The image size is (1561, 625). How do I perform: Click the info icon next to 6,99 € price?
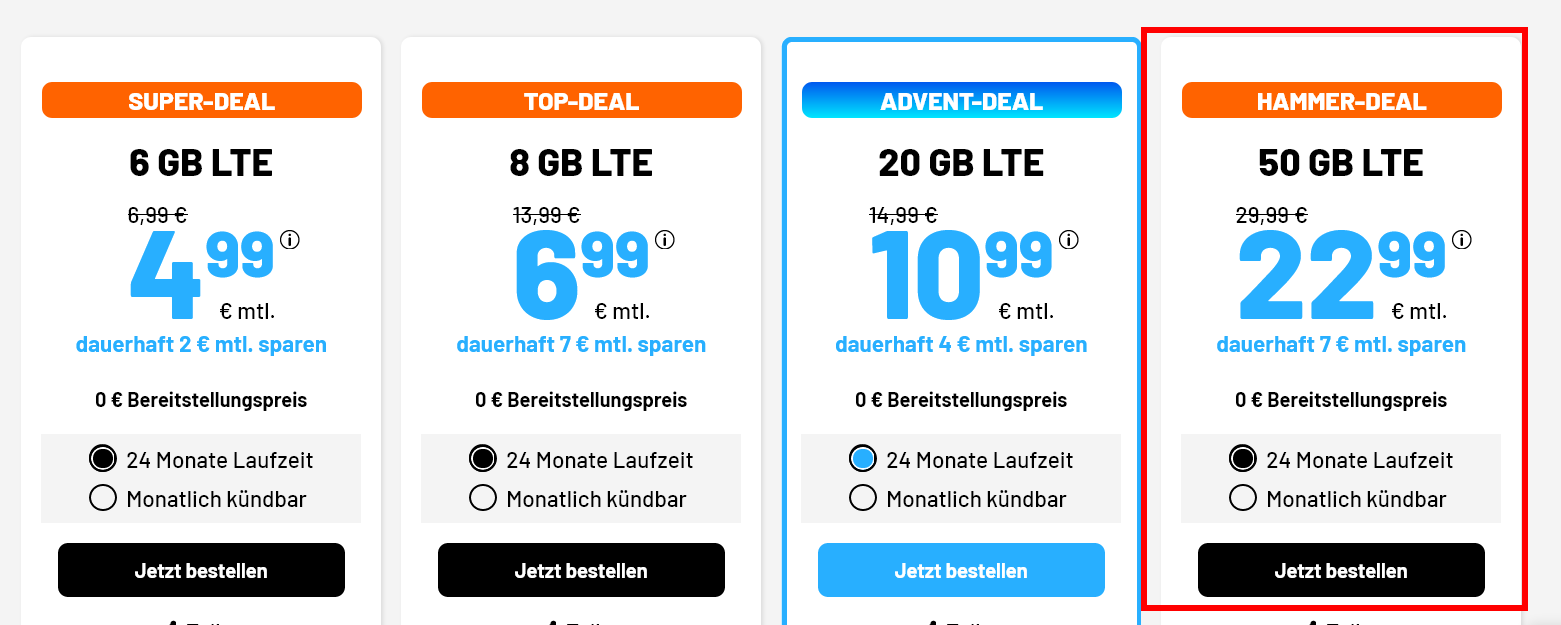[665, 240]
